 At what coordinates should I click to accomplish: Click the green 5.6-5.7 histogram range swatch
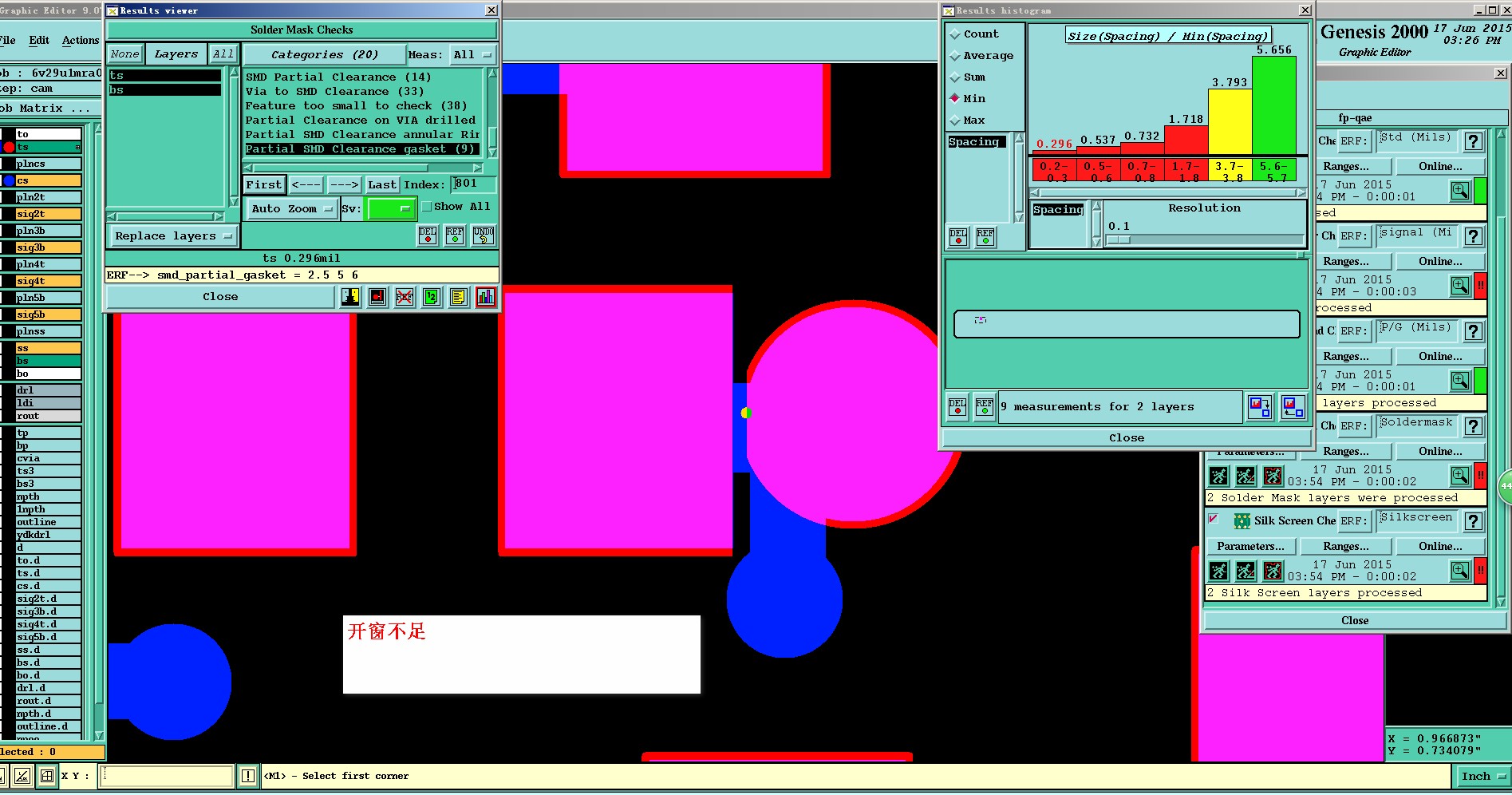pyautogui.click(x=1274, y=170)
